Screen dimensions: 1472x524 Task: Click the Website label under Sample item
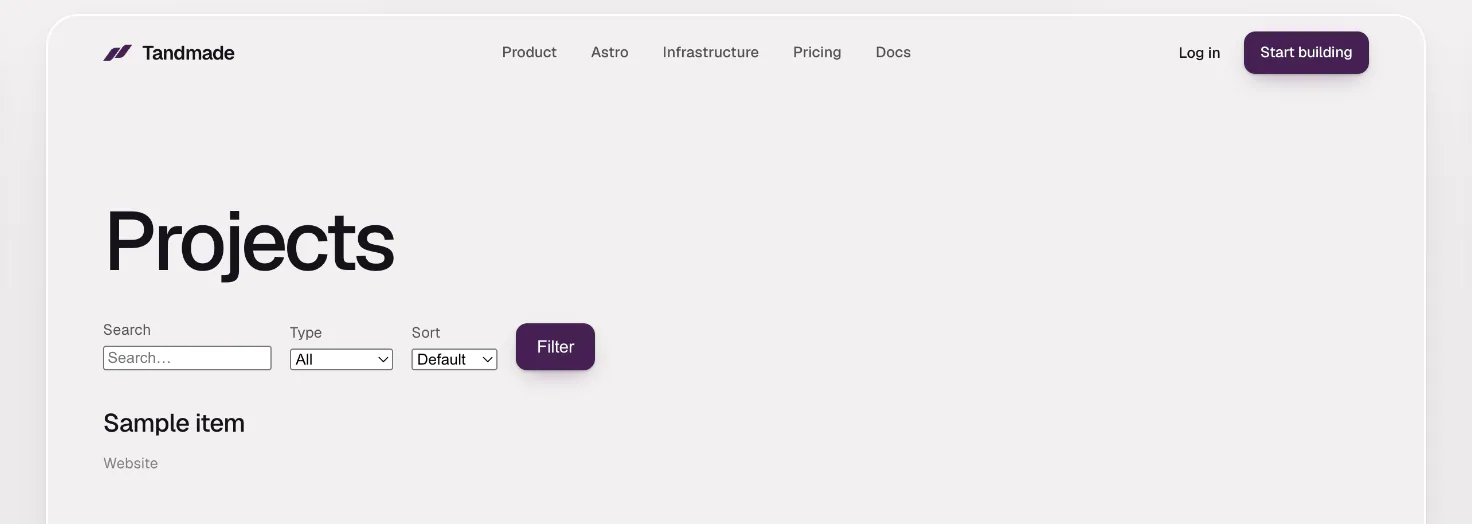coord(131,463)
